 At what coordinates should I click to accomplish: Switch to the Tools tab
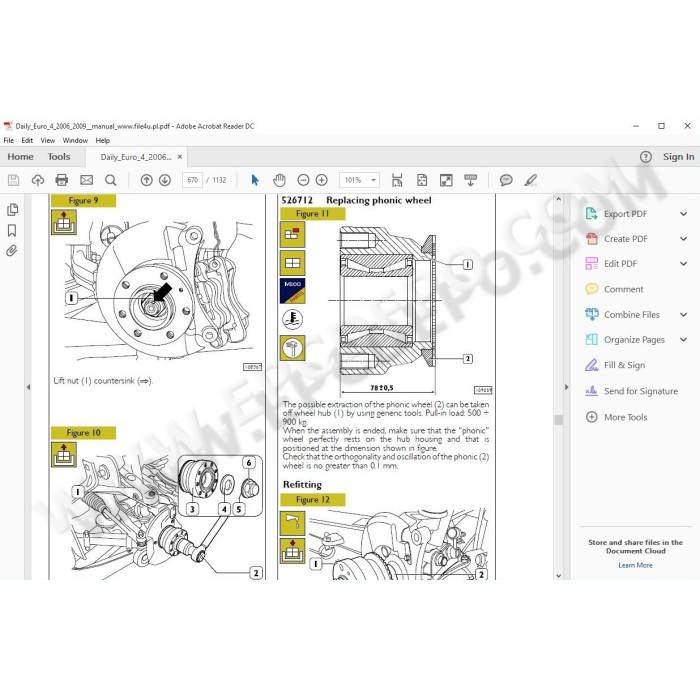click(59, 157)
